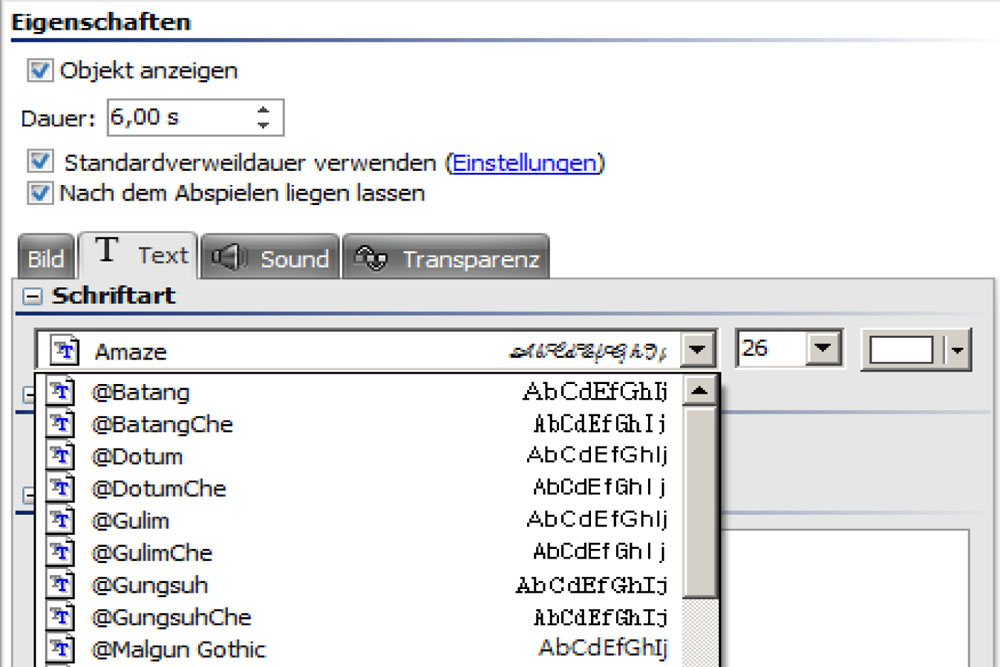Click the font icon beside @Gungsuh
This screenshot has height=667, width=1000.
pyautogui.click(x=62, y=585)
